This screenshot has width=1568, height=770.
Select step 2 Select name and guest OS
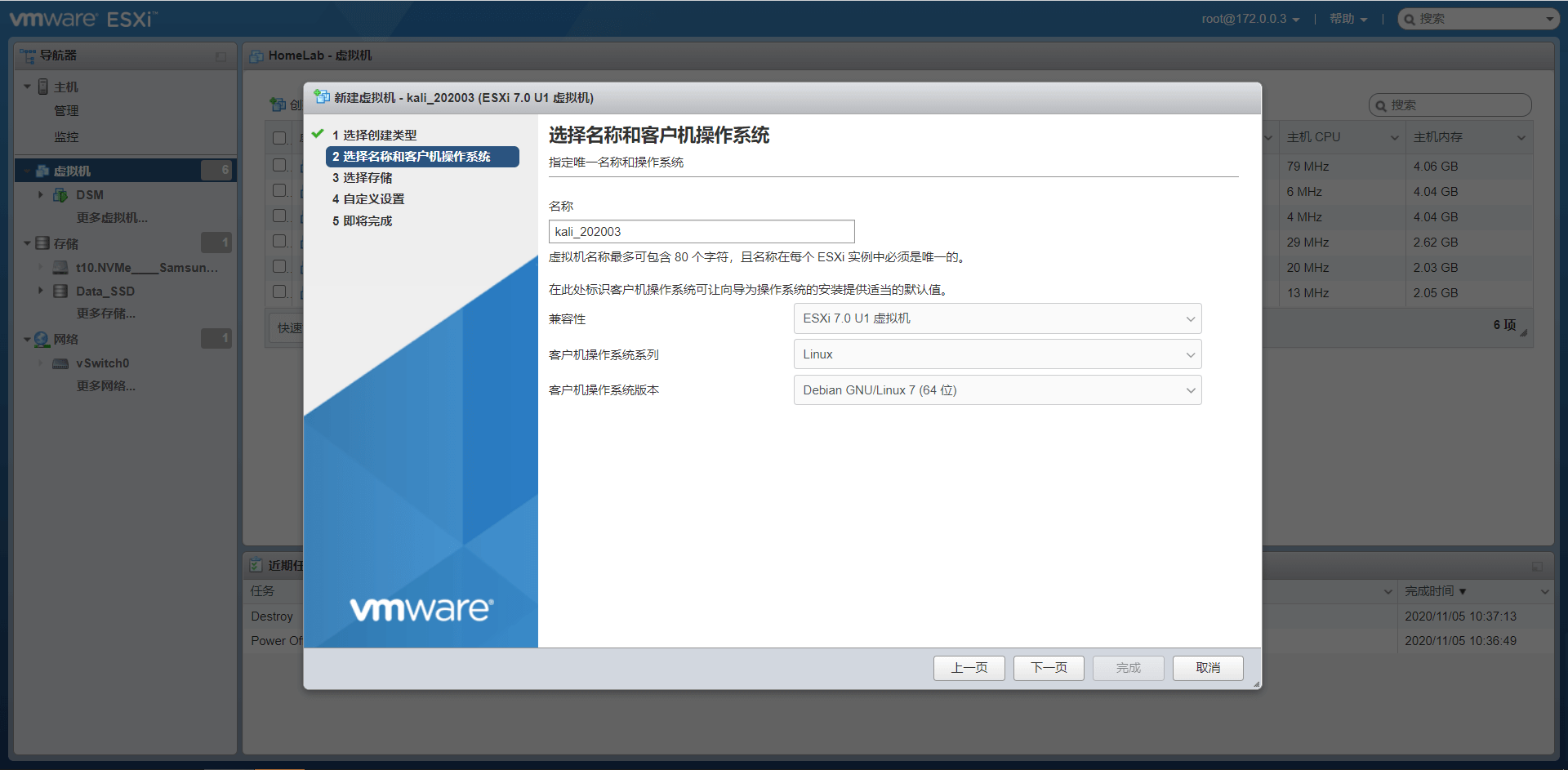tap(422, 157)
